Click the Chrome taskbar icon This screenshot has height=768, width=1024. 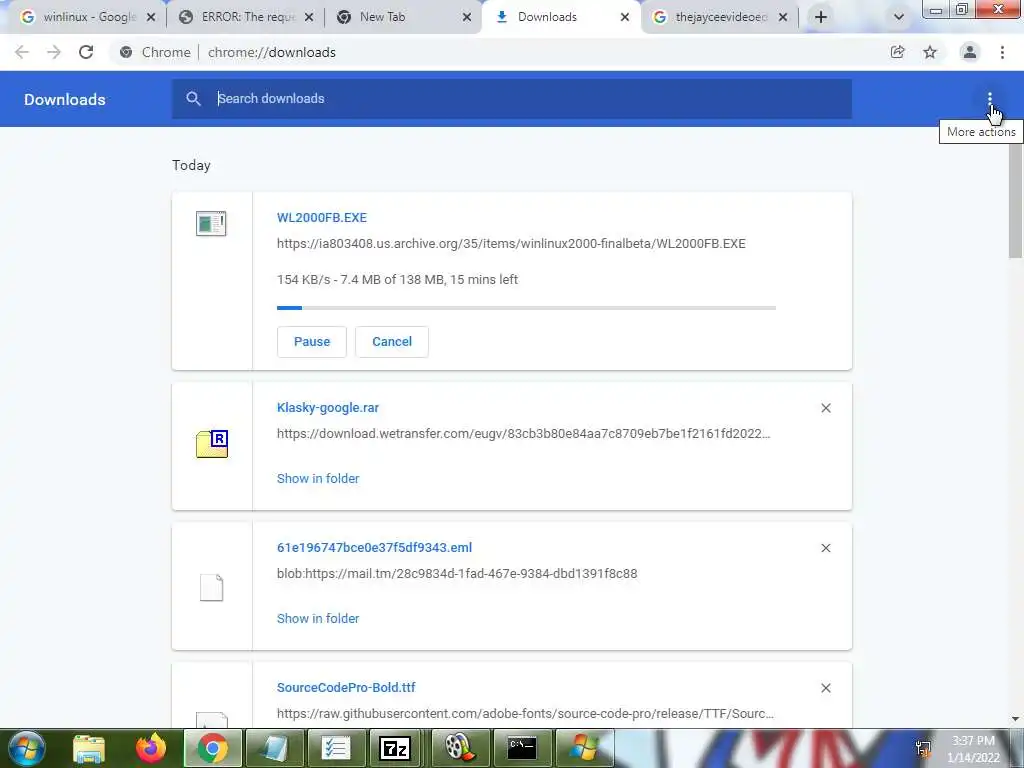tap(212, 748)
